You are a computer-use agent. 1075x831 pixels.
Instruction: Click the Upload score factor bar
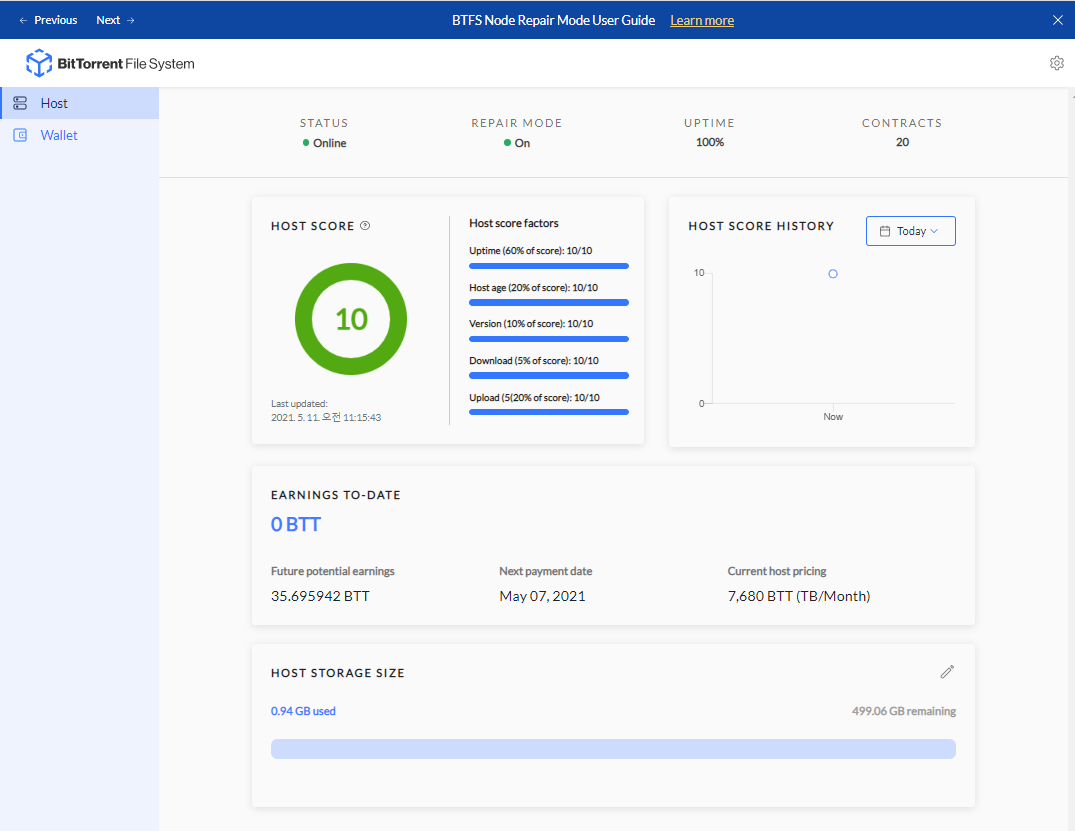click(x=548, y=412)
